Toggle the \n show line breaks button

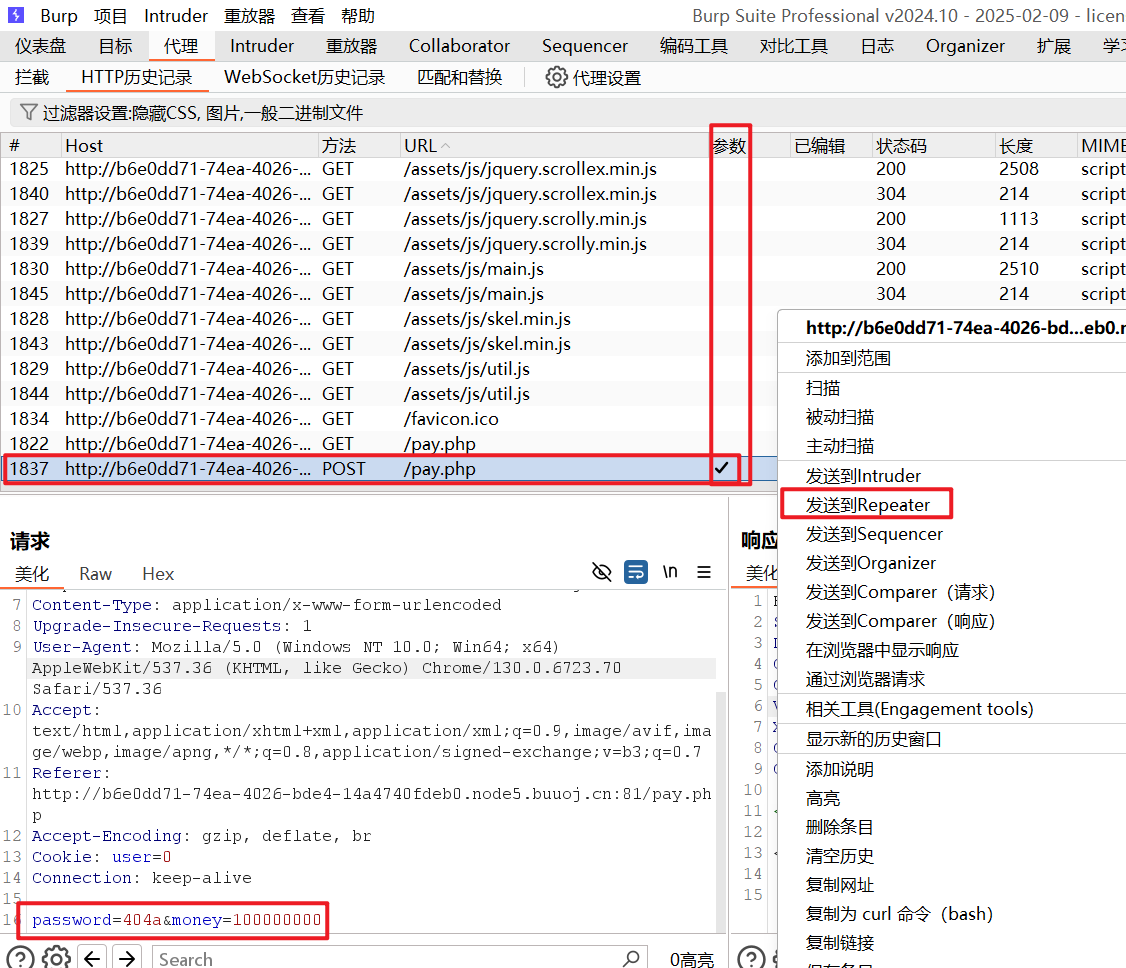pyautogui.click(x=670, y=572)
